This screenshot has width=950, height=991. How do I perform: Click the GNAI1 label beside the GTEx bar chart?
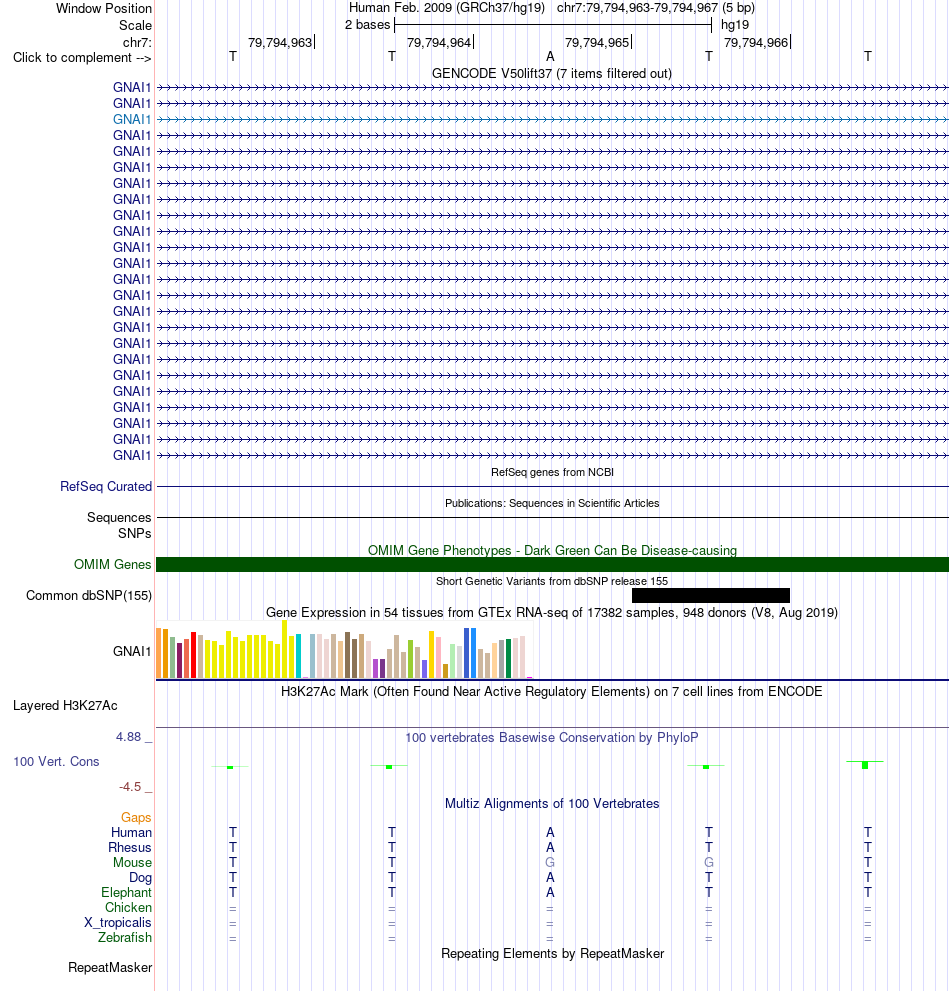[132, 651]
